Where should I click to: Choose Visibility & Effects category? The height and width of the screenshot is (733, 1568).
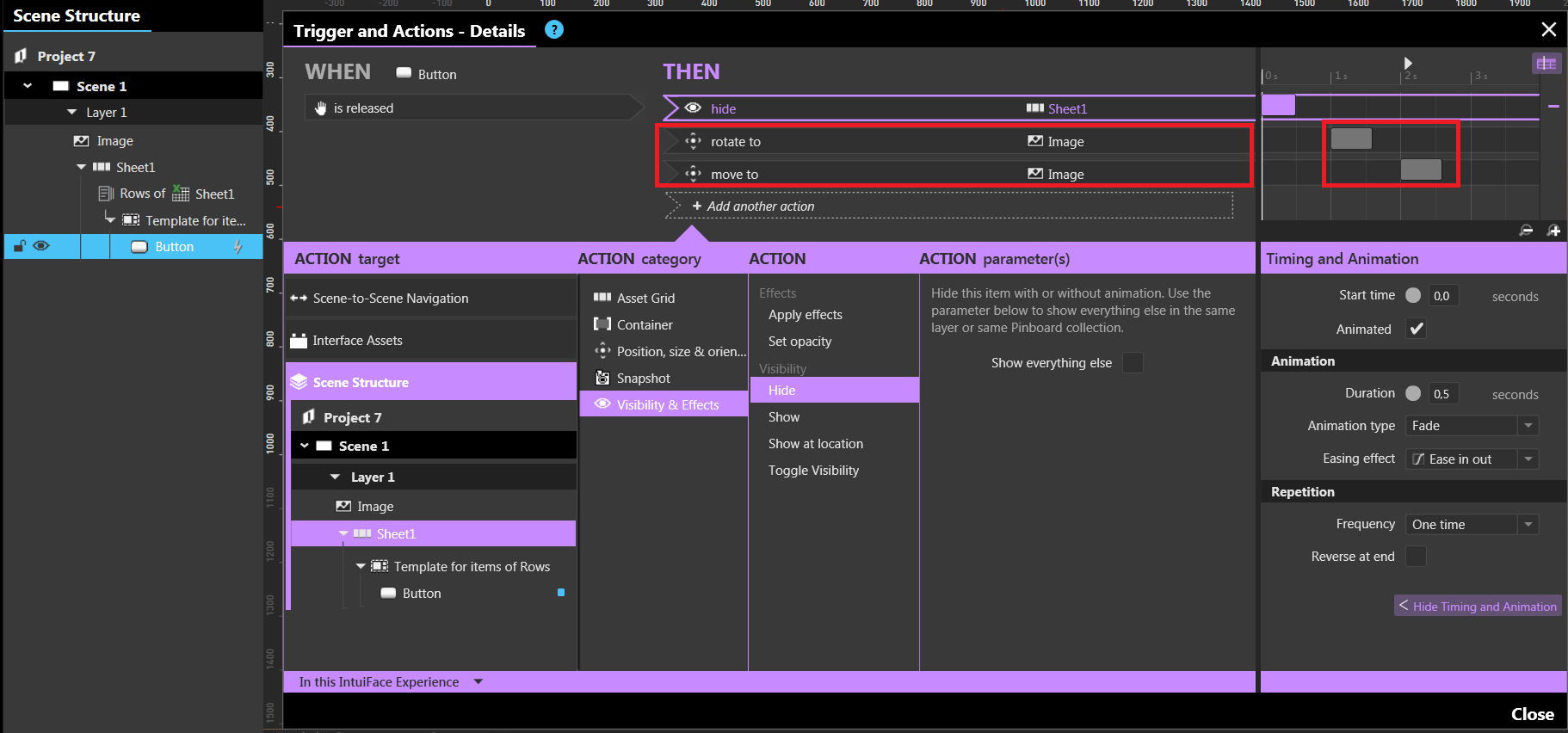point(664,404)
